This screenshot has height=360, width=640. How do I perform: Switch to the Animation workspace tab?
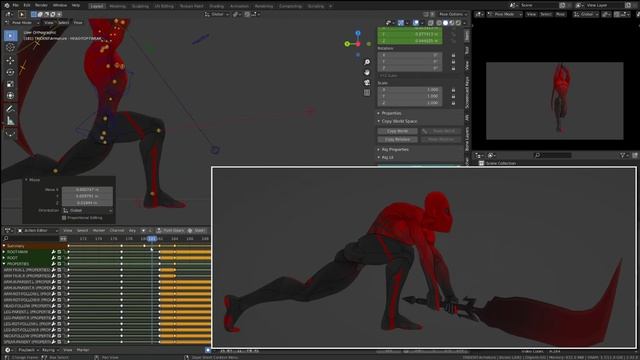coord(239,6)
